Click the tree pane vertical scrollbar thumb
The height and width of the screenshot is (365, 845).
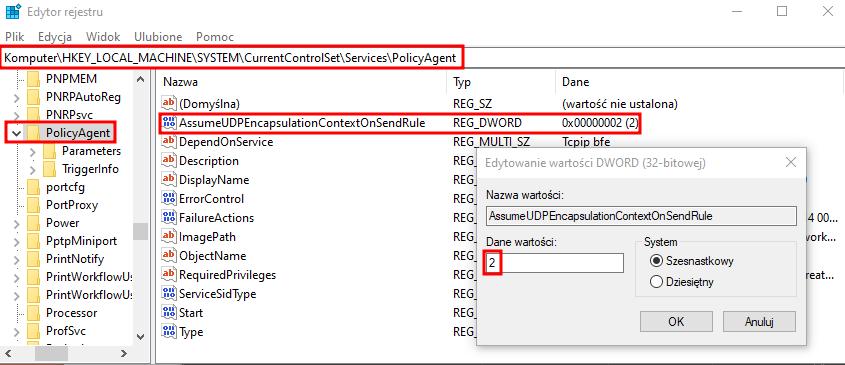[x=141, y=231]
